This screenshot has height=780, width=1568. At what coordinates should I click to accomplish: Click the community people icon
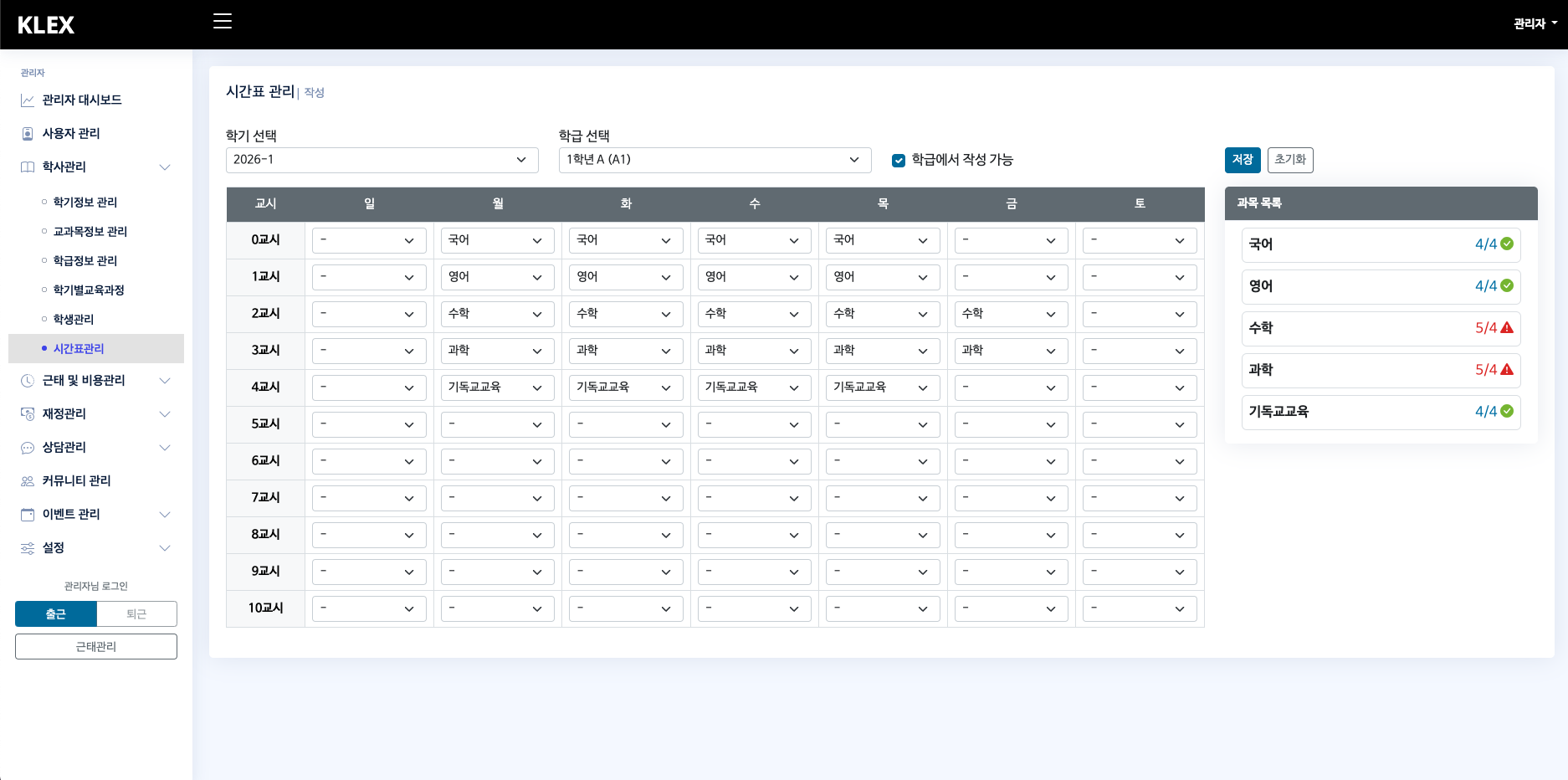click(28, 481)
